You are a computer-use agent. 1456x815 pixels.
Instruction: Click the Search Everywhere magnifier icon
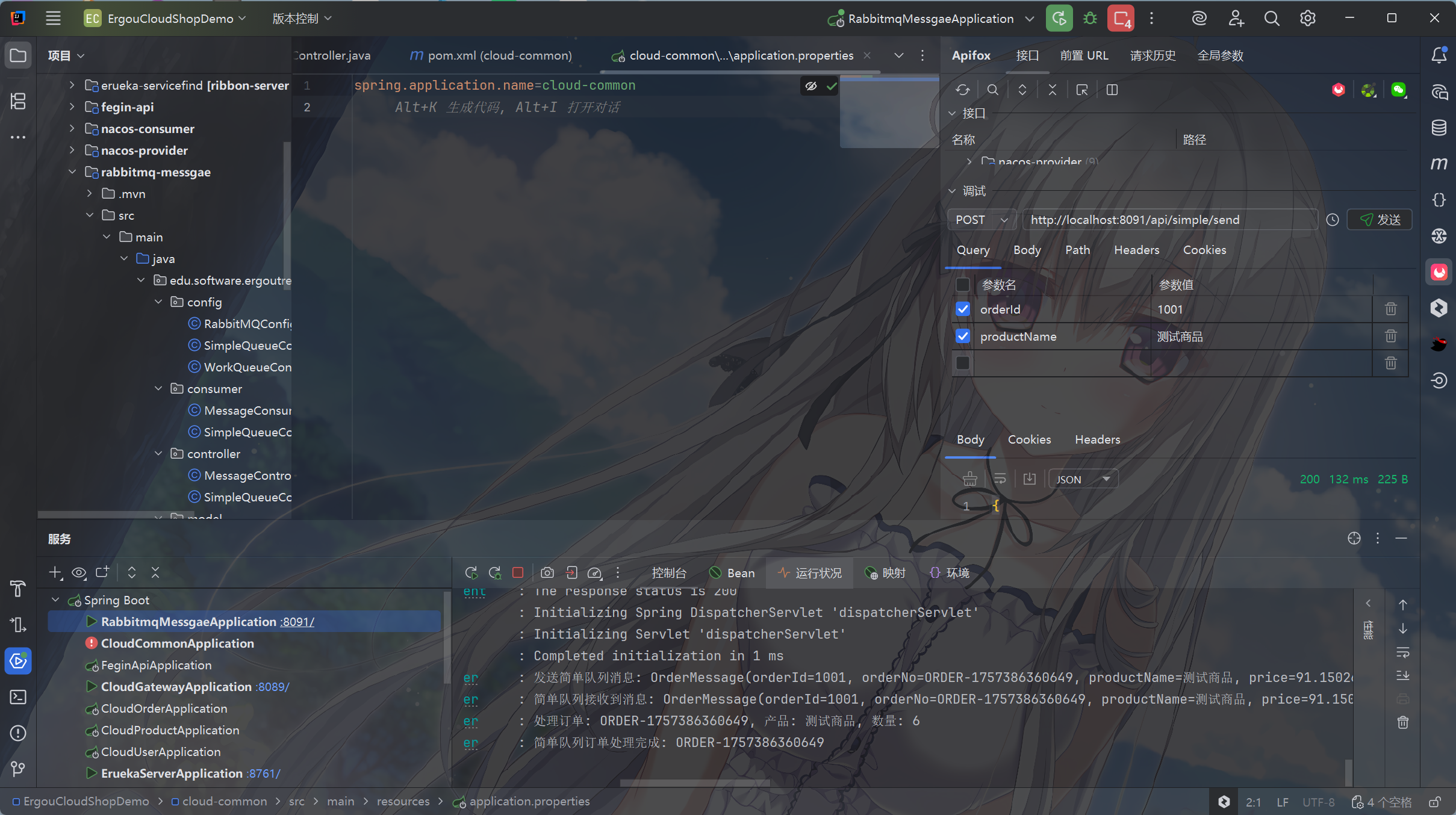1272,19
